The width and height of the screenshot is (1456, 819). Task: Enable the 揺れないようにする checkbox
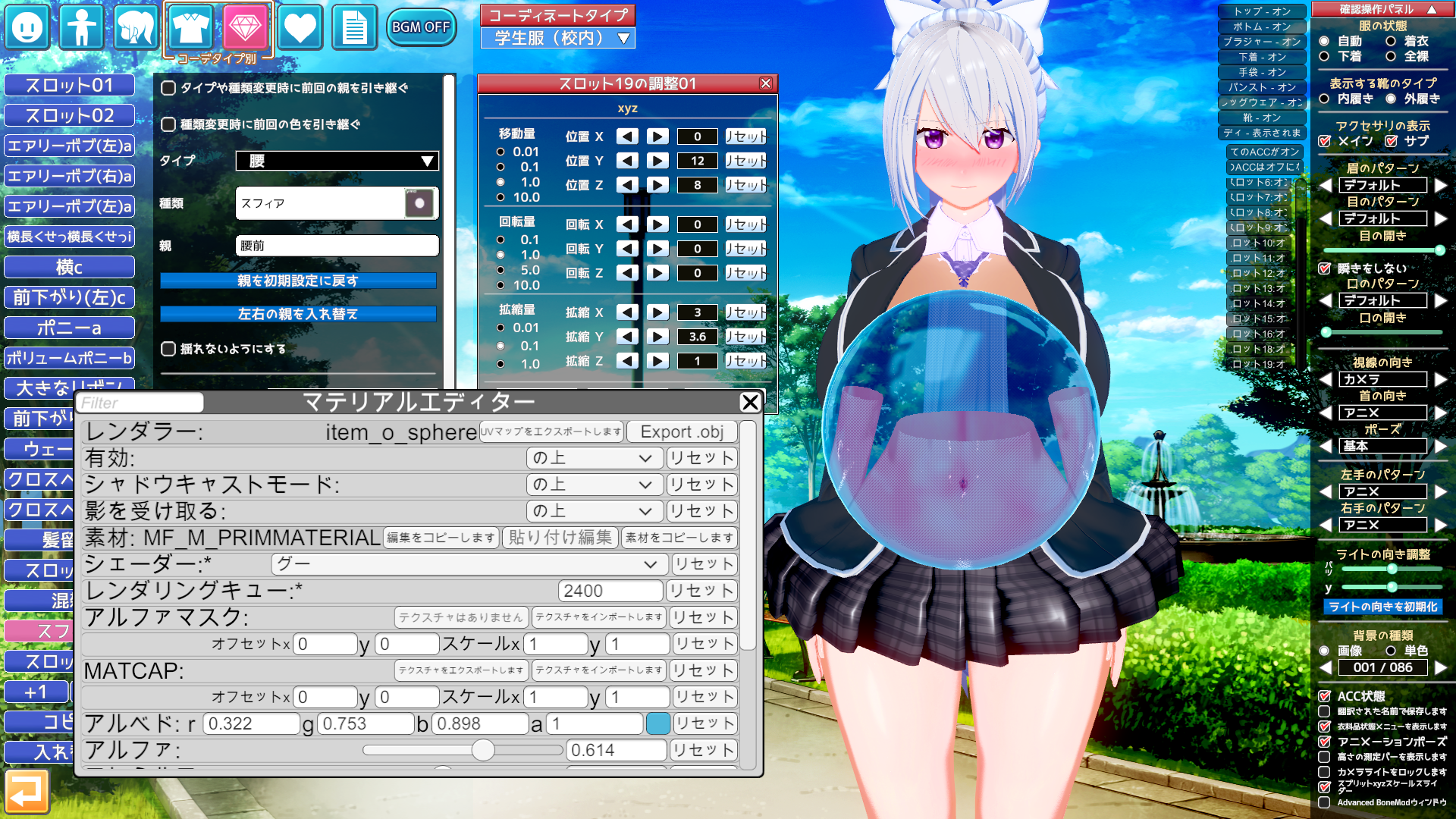click(x=168, y=349)
